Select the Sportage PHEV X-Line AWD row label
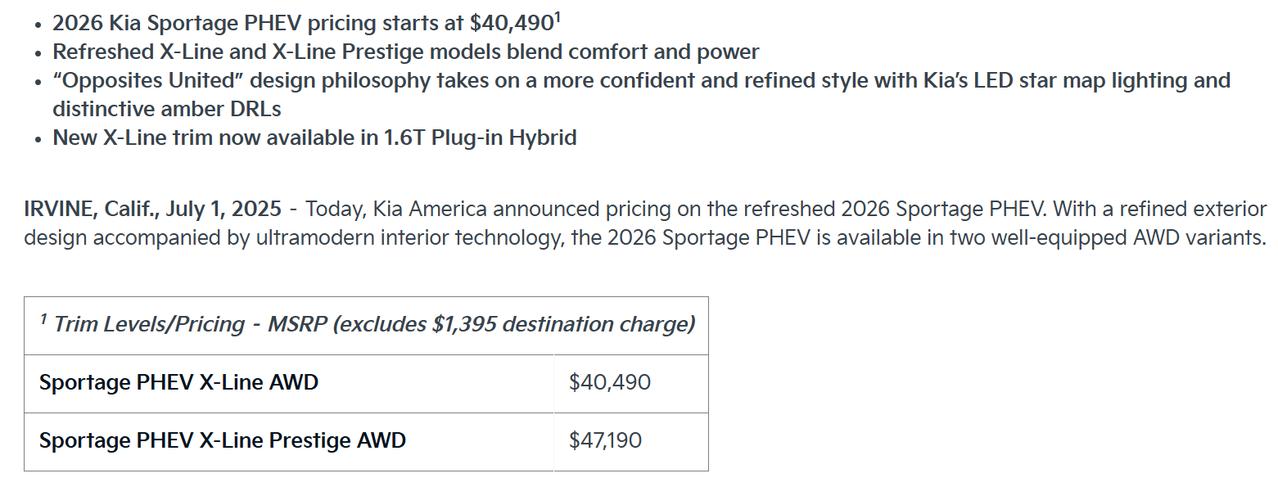Viewport: 1278px width, 487px height. click(x=179, y=383)
